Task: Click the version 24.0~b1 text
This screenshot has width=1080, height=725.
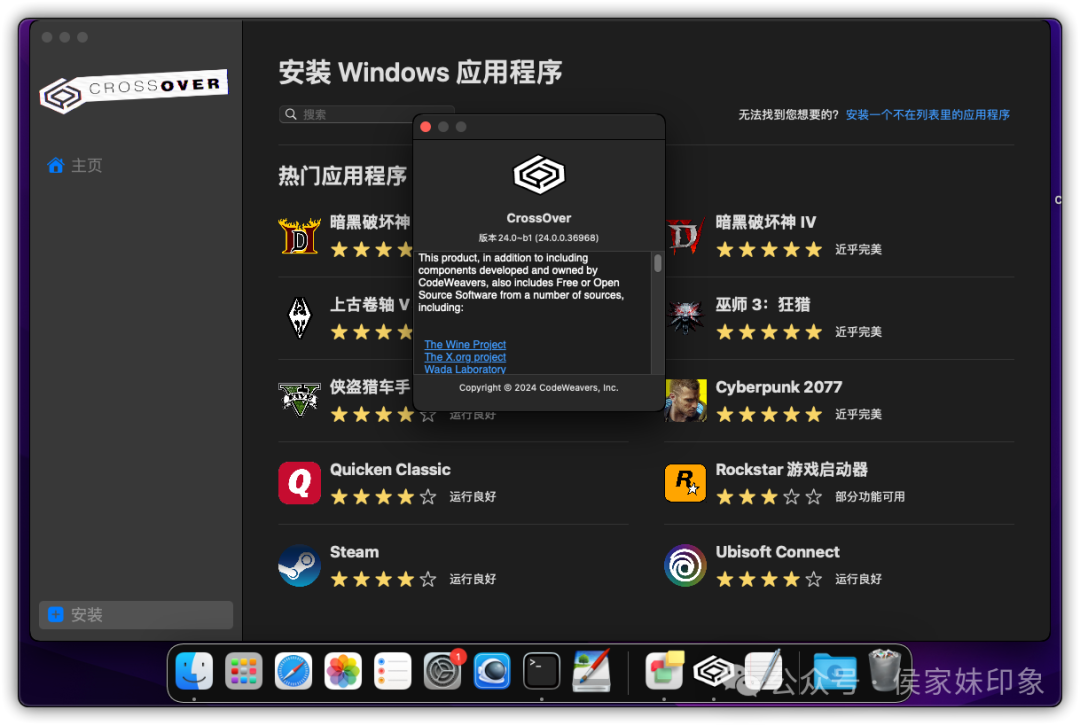Action: 539,238
